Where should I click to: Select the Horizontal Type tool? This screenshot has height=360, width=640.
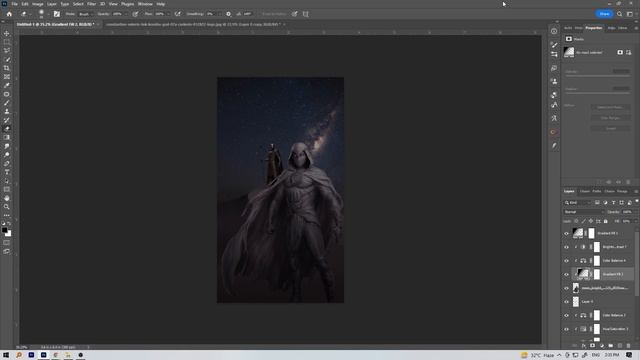(x=7, y=172)
